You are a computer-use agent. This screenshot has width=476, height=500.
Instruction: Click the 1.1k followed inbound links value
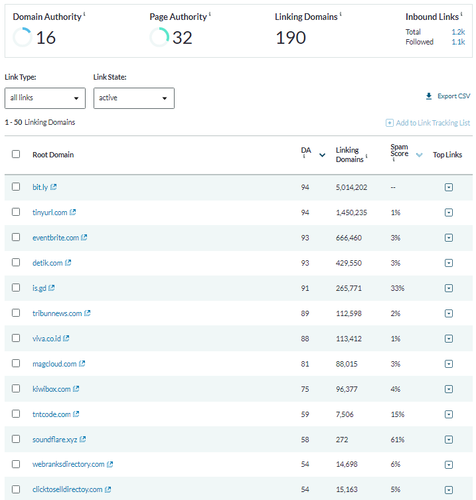[x=458, y=42]
